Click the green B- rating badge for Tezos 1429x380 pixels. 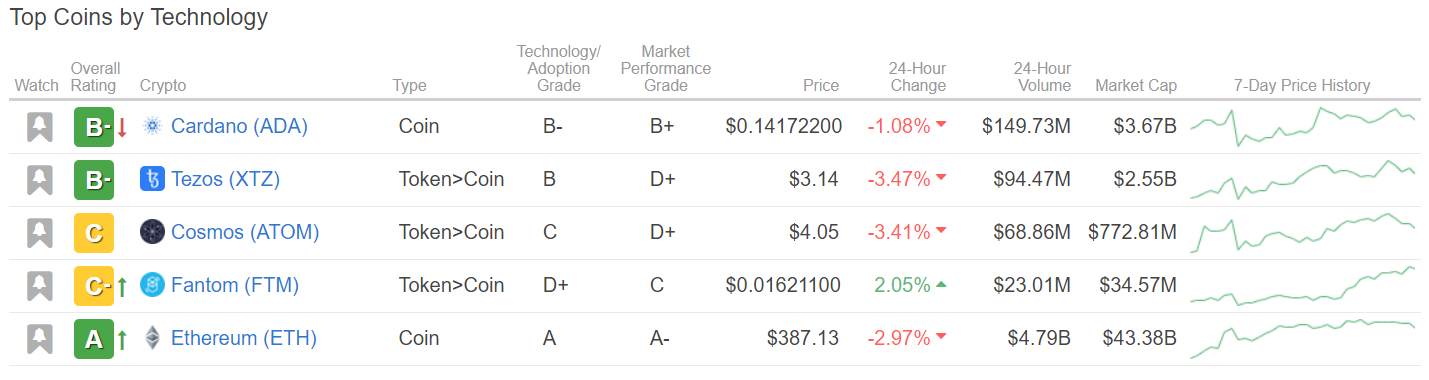[94, 180]
